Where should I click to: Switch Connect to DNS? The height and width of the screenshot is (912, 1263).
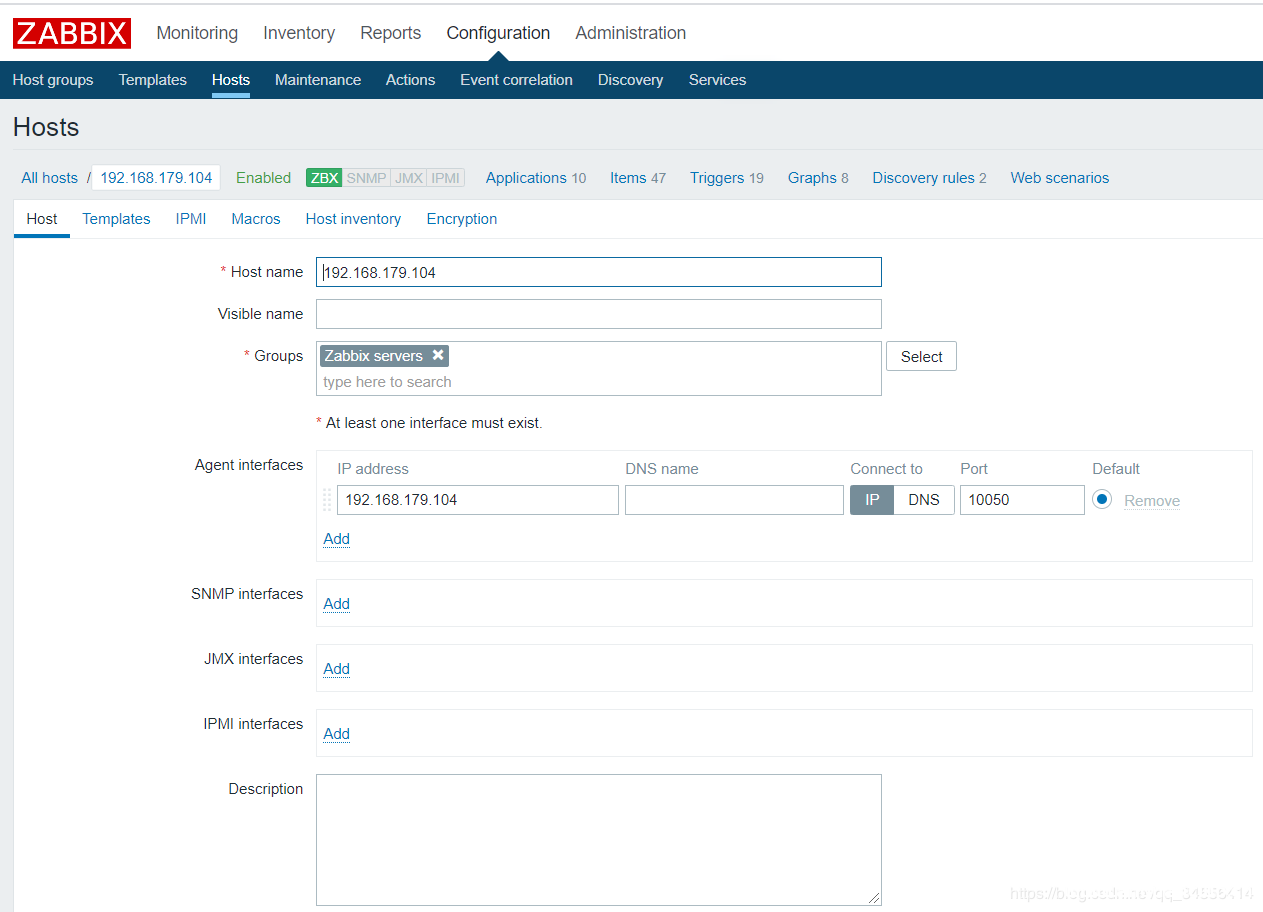click(923, 499)
